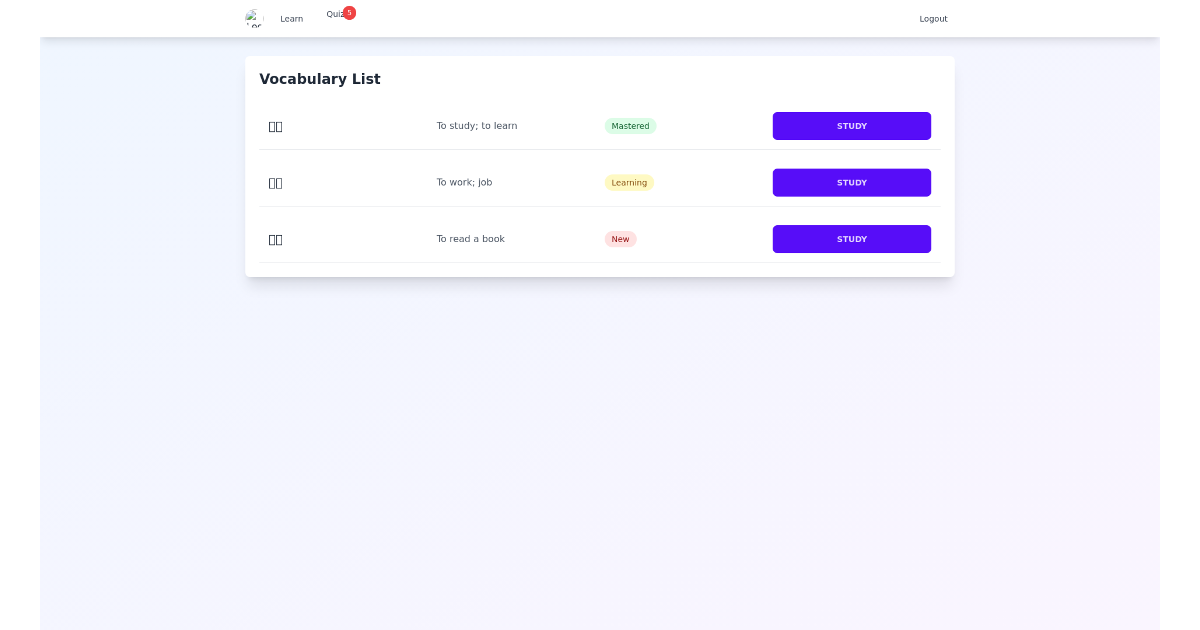The image size is (1200, 630).
Task: Click the definition 'To work; job'
Action: [464, 182]
